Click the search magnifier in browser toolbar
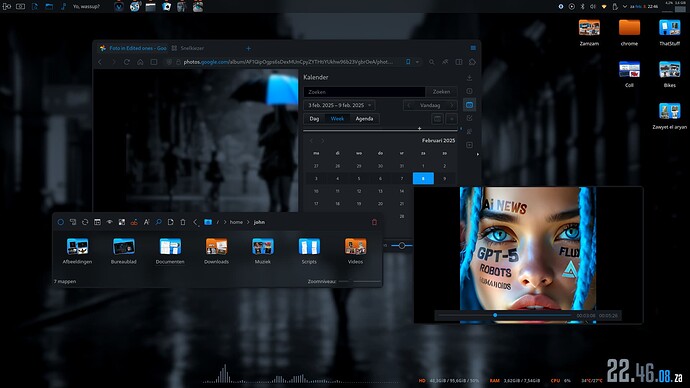The image size is (690, 388). (x=432, y=62)
